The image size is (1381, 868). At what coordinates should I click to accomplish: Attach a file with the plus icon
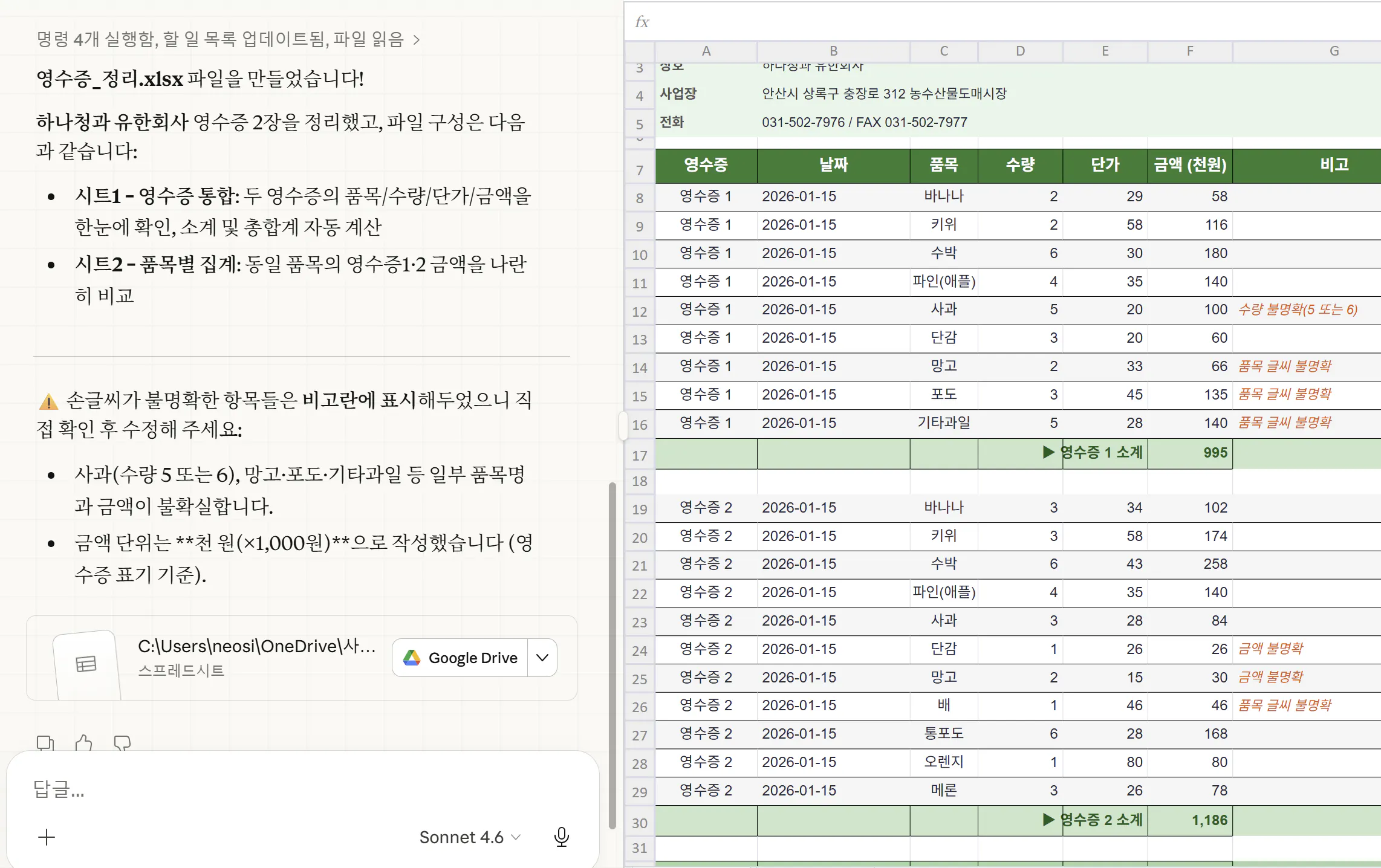click(x=47, y=837)
